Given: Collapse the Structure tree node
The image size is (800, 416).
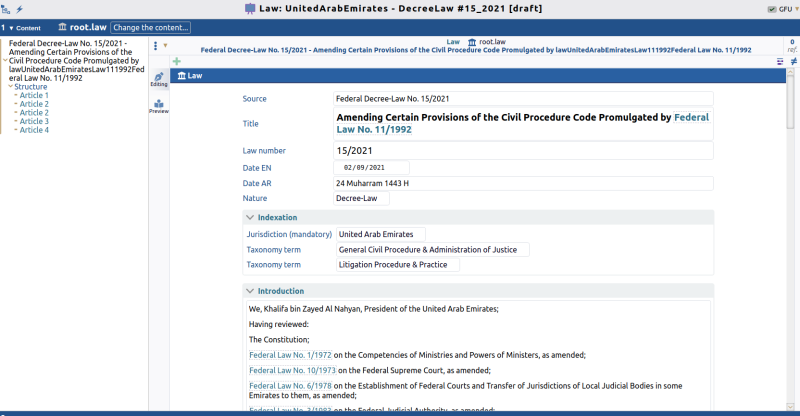Looking at the screenshot, I should pos(11,87).
